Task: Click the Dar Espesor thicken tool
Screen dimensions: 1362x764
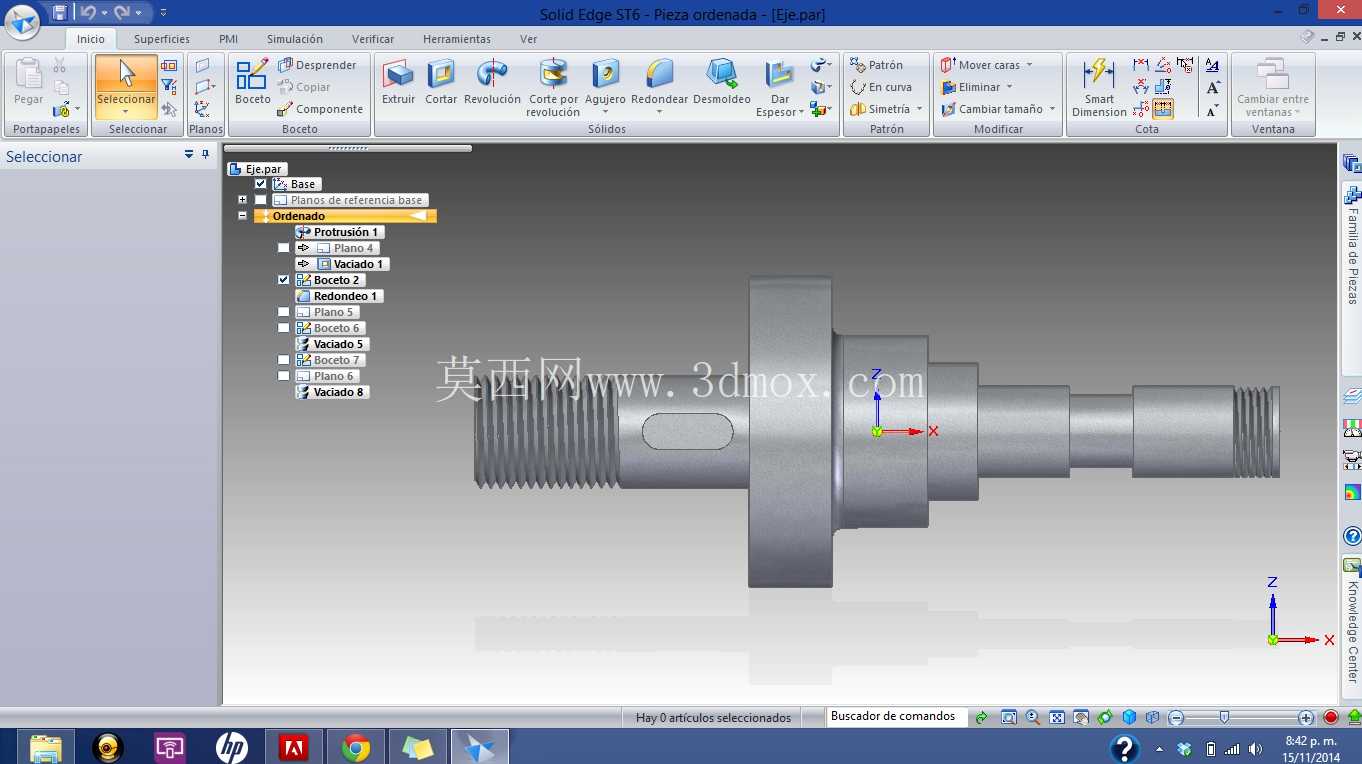Action: pos(780,87)
